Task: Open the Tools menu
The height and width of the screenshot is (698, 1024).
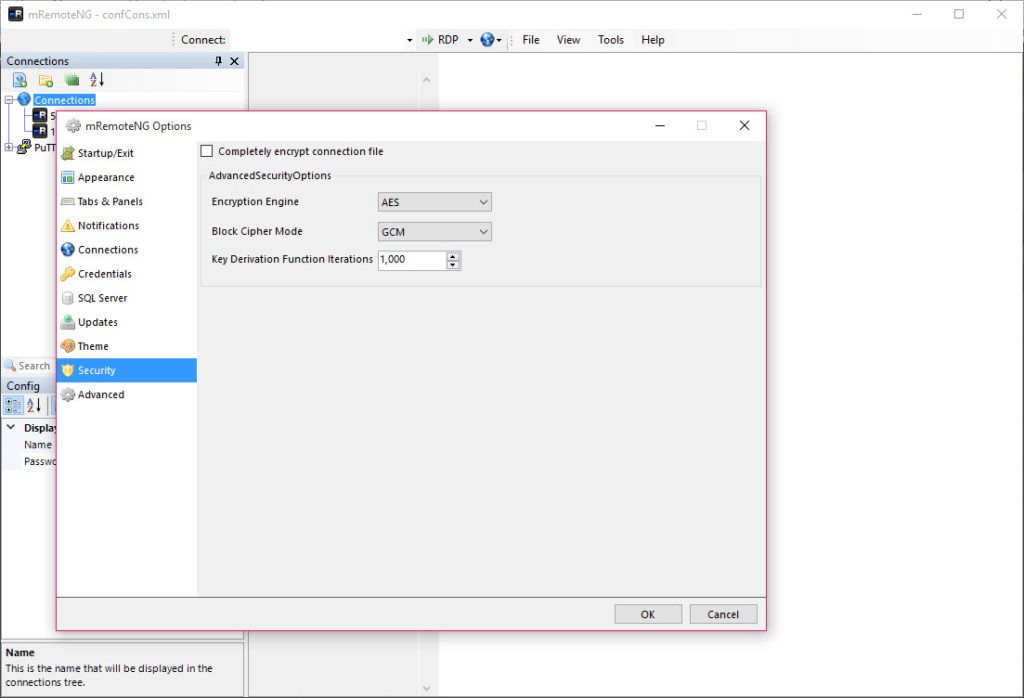Action: (x=611, y=40)
